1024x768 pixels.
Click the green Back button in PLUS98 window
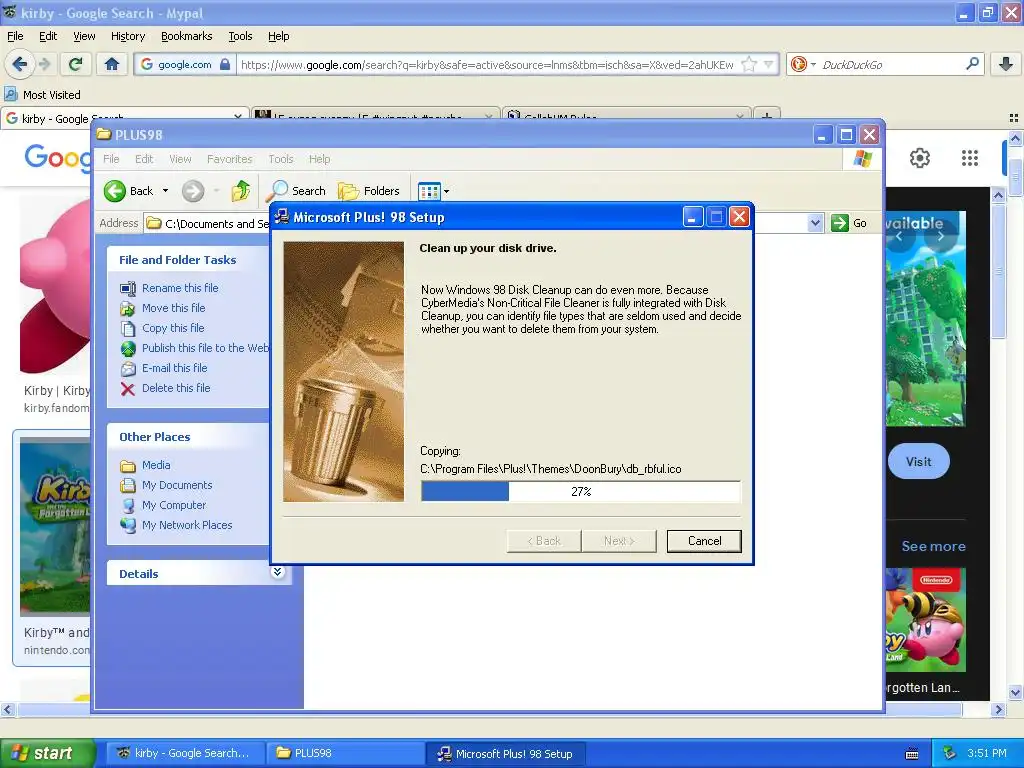129,191
